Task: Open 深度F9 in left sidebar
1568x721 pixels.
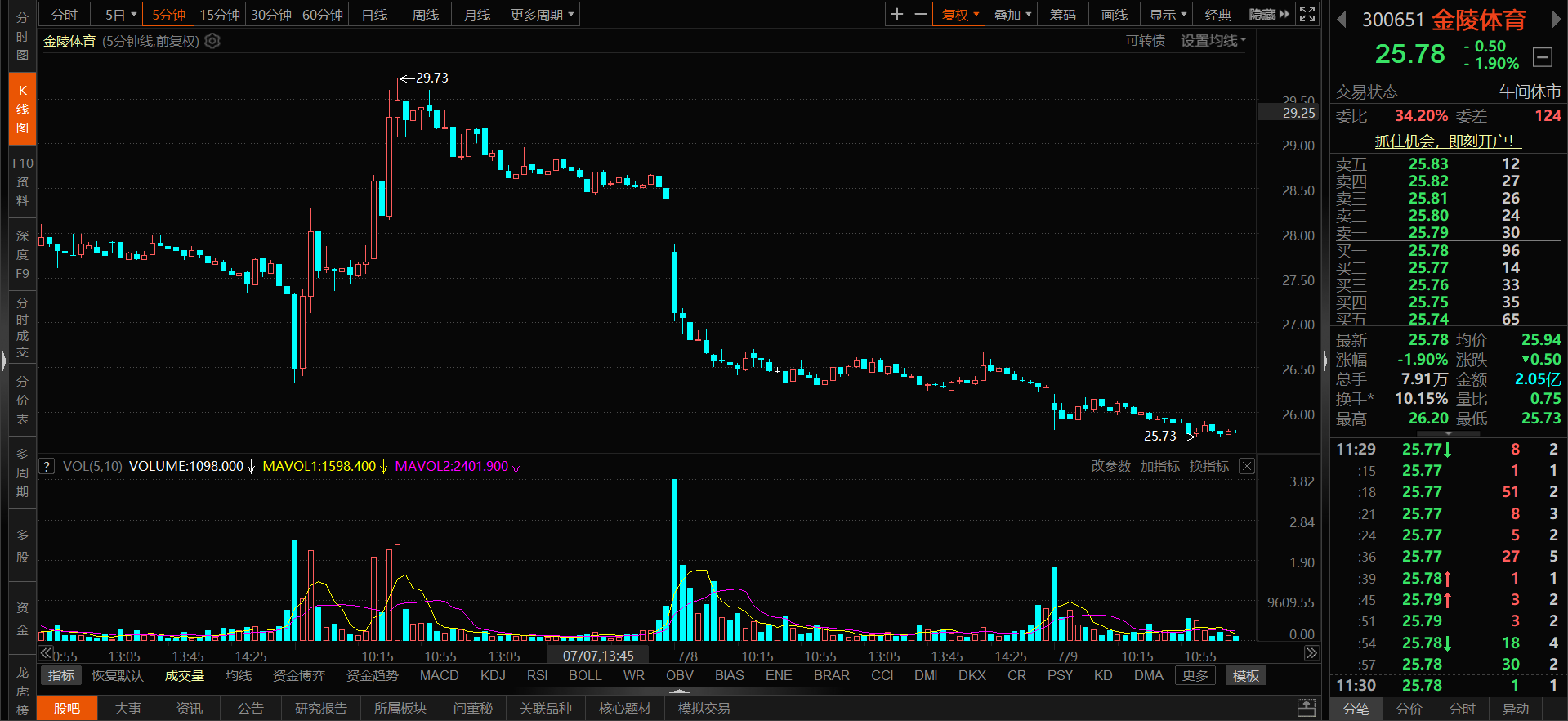Action: [22, 254]
